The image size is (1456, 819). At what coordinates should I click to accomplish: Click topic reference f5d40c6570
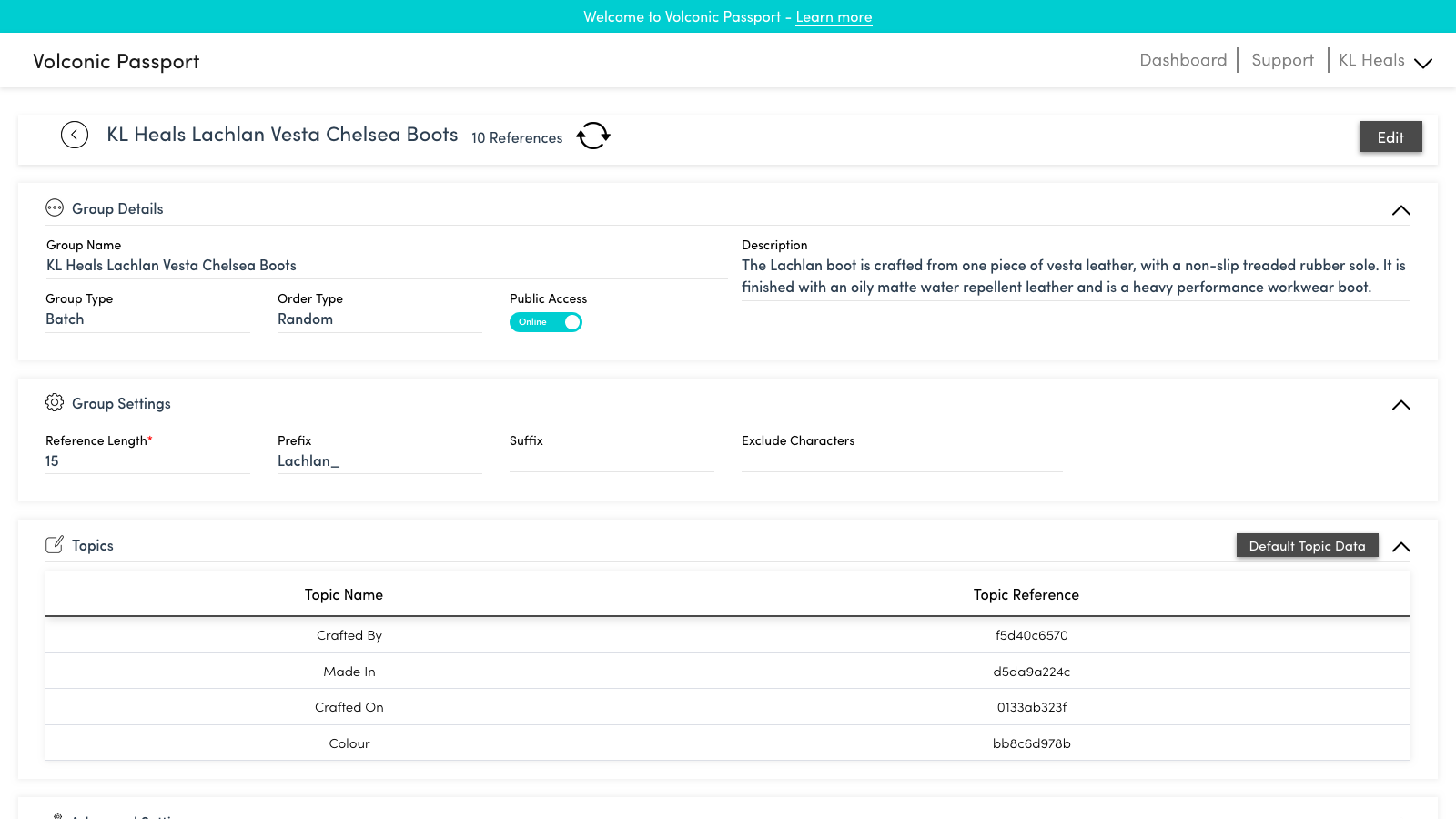point(1031,635)
